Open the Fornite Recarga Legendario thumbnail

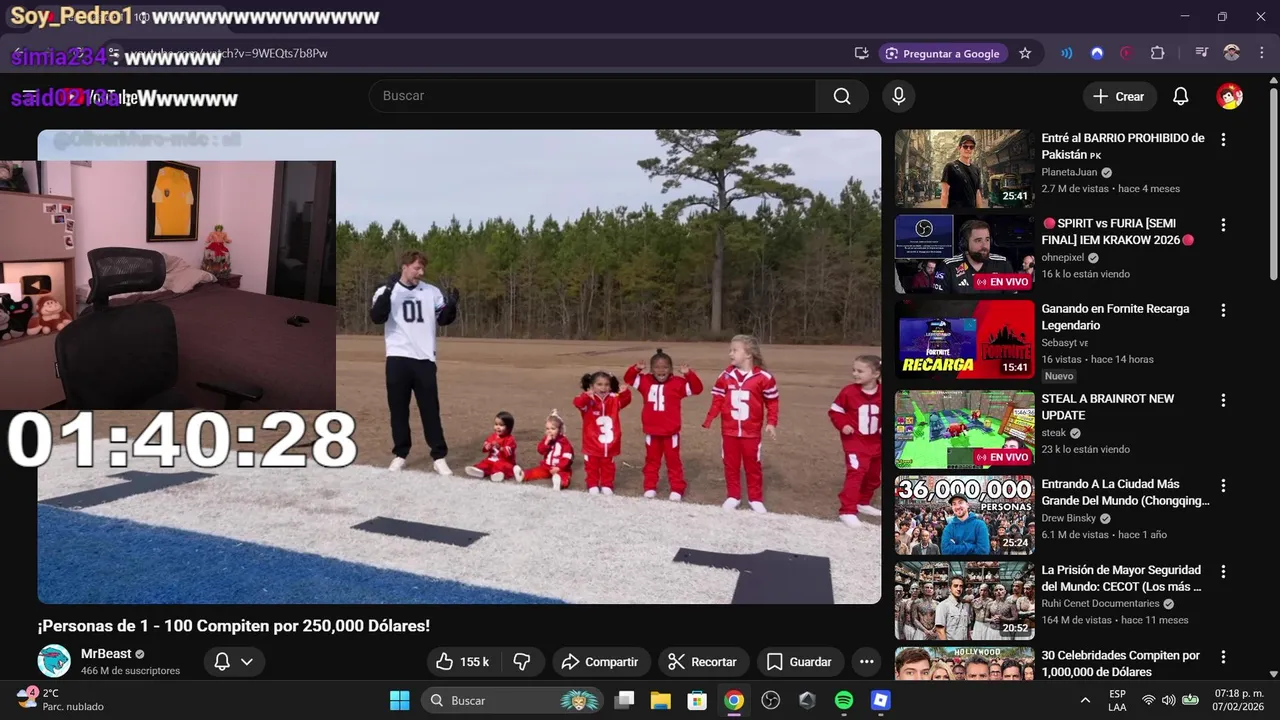coord(964,340)
